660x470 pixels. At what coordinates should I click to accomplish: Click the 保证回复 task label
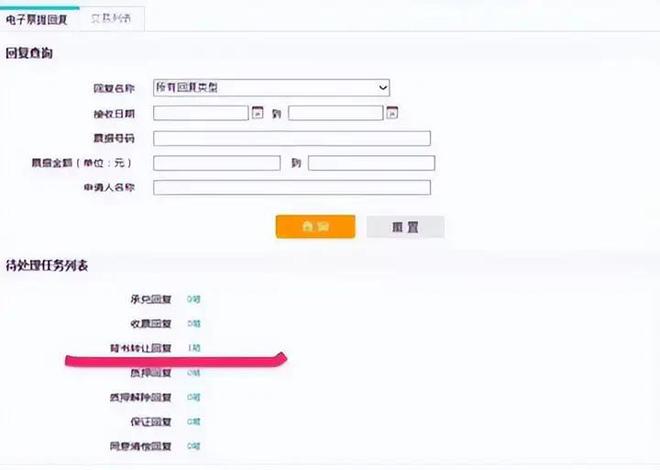(151, 422)
